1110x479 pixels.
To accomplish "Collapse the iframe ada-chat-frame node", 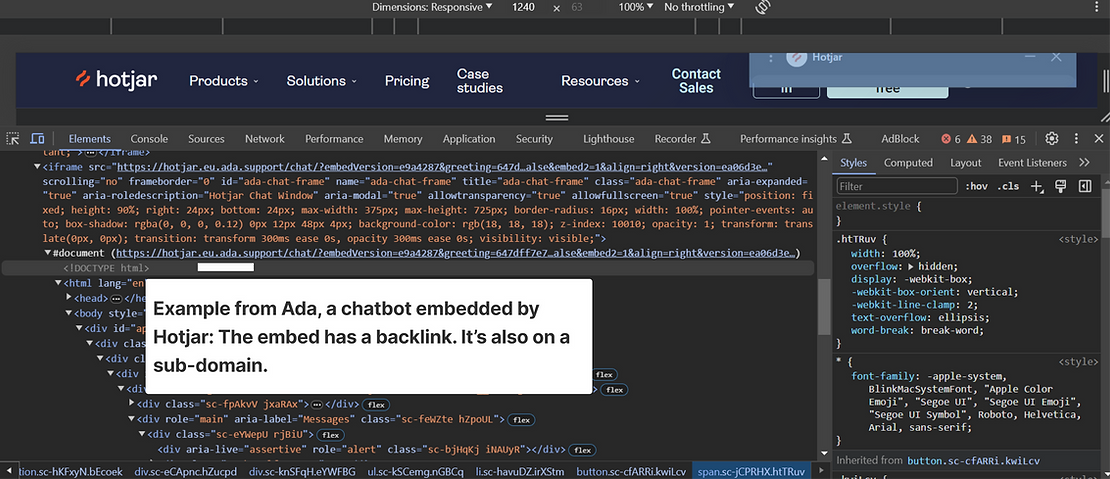I will [x=38, y=168].
